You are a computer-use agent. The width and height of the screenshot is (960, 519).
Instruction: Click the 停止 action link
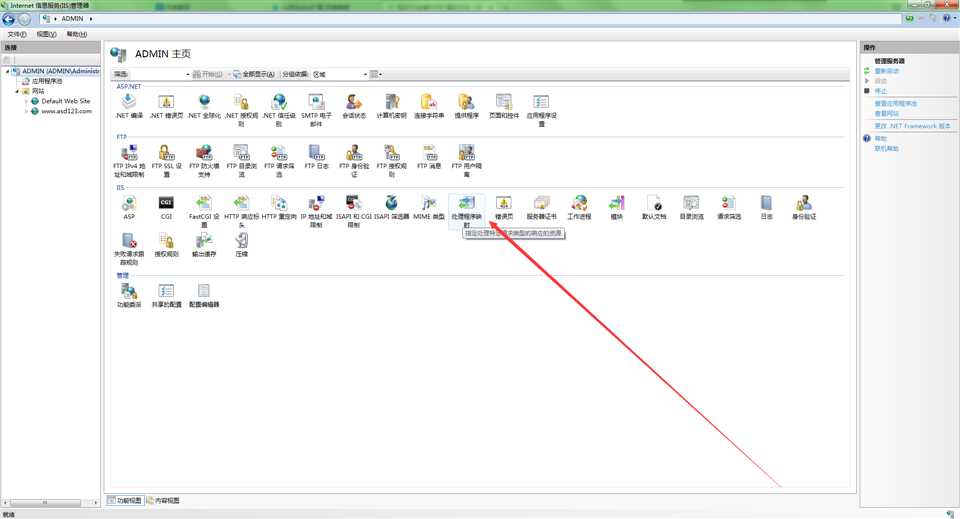click(x=880, y=91)
